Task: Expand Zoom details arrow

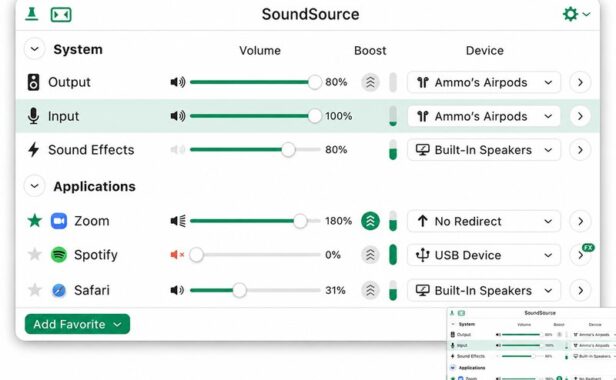Action: point(580,221)
